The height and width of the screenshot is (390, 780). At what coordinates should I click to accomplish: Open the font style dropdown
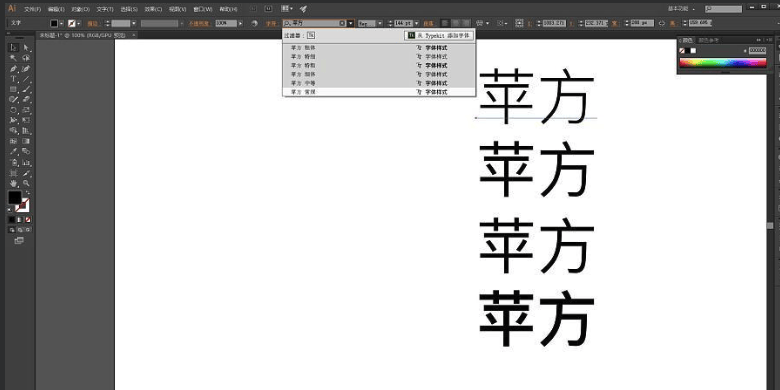tap(380, 23)
